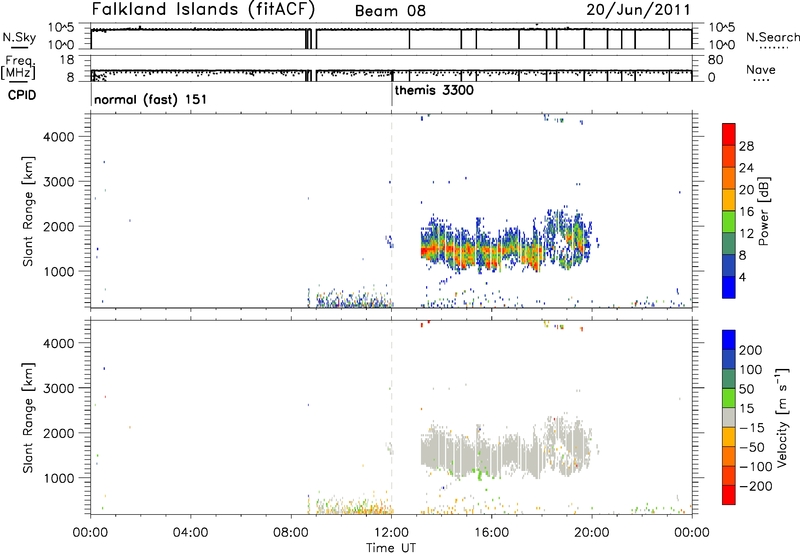Click the dashed 12:00 CPID change line in power panel
Viewport: 800px width, 554px height.
[391, 211]
